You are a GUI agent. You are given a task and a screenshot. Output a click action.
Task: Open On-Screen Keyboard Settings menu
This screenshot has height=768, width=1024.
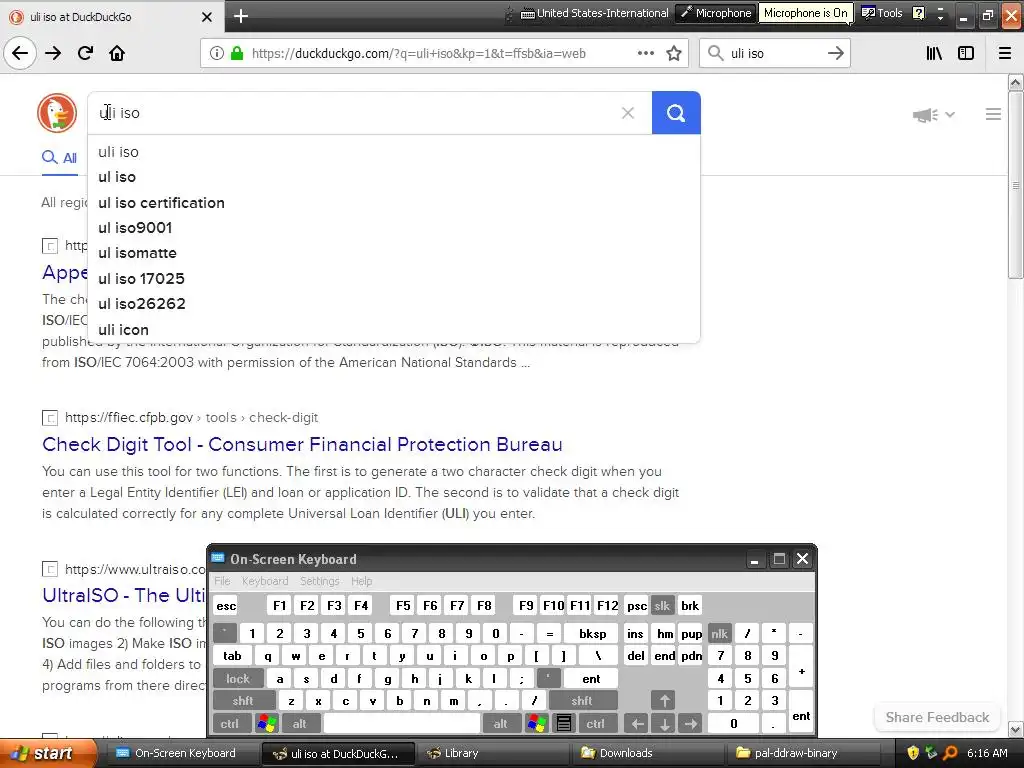click(319, 581)
